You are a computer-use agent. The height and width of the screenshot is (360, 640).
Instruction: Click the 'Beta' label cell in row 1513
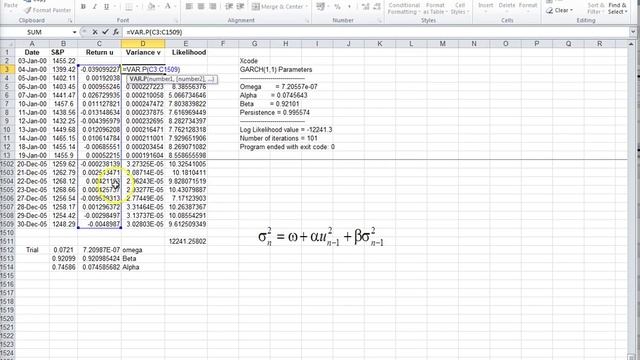[143, 258]
